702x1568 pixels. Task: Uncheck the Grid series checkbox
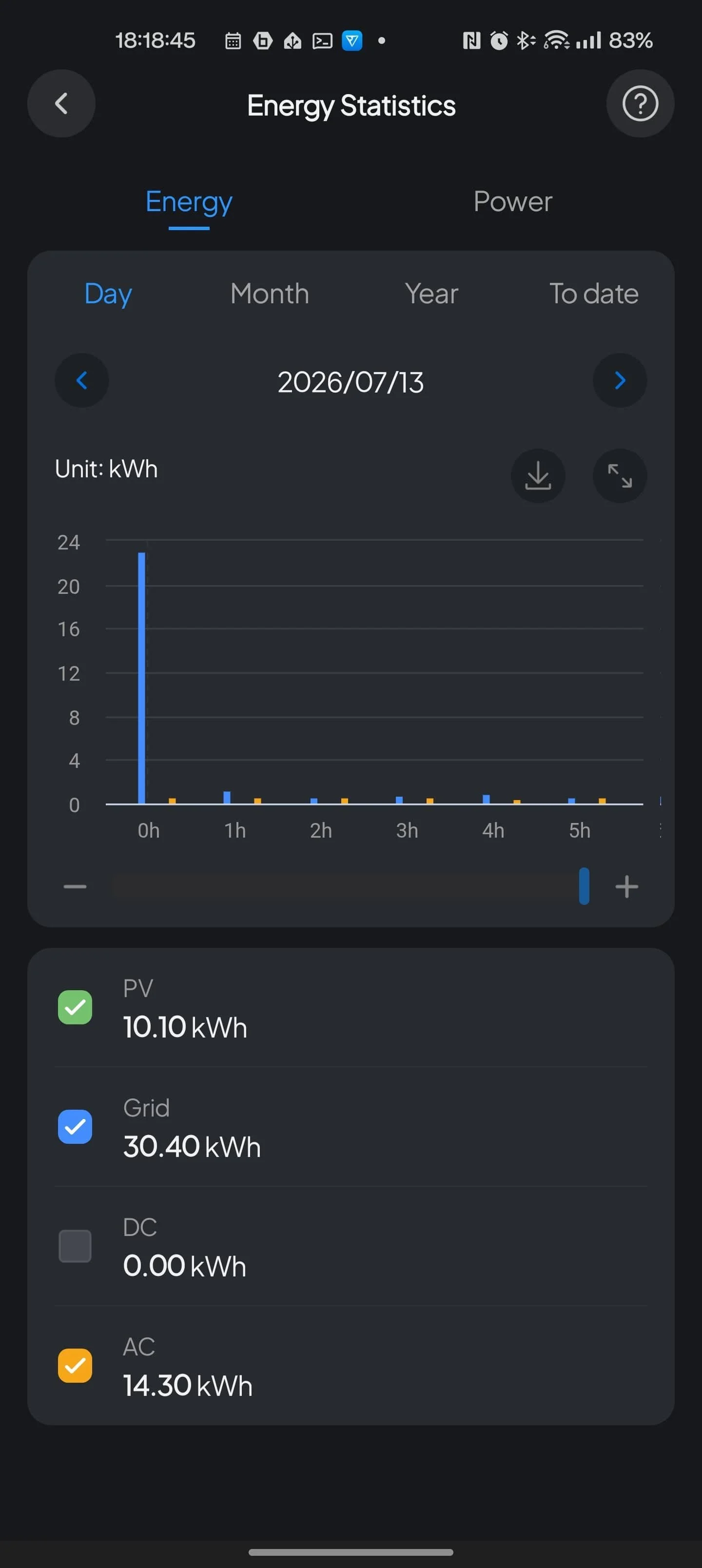[x=75, y=1127]
